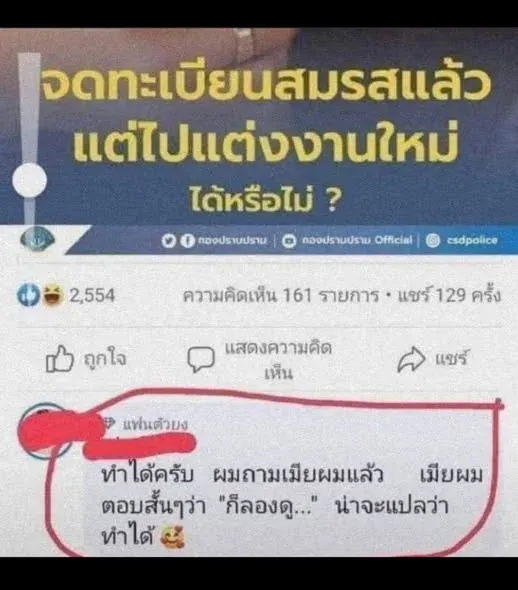
Task: Click the diamond top fan badge icon
Action: [108, 423]
